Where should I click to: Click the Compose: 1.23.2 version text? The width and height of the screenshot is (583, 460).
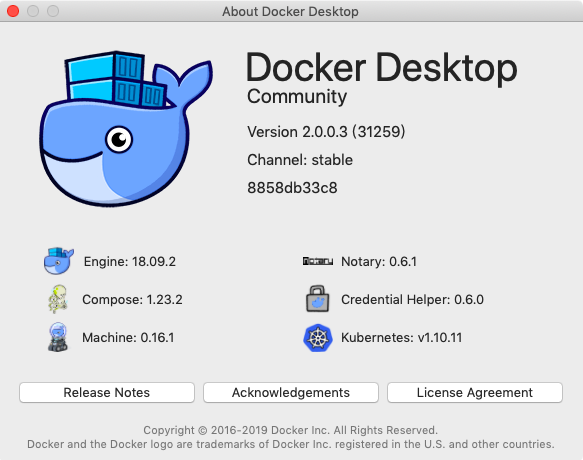point(132,299)
